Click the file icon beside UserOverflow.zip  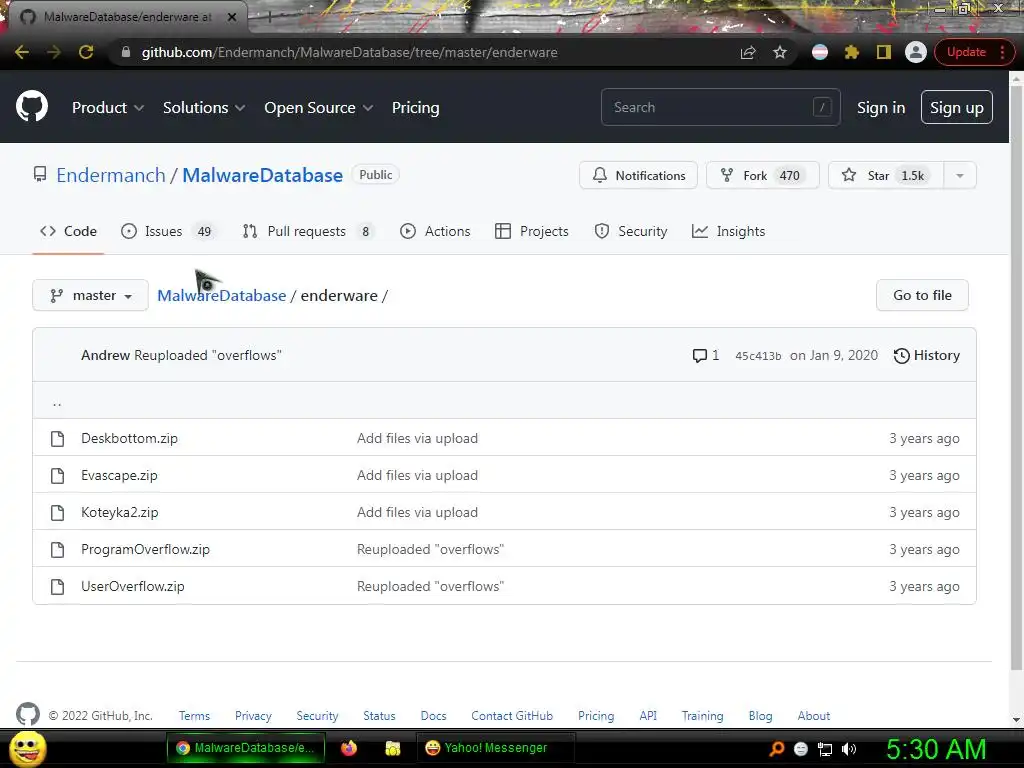click(x=57, y=586)
